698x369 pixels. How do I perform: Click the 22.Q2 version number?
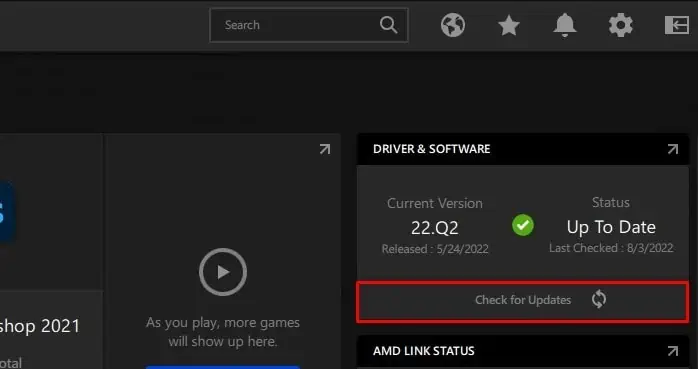(434, 228)
